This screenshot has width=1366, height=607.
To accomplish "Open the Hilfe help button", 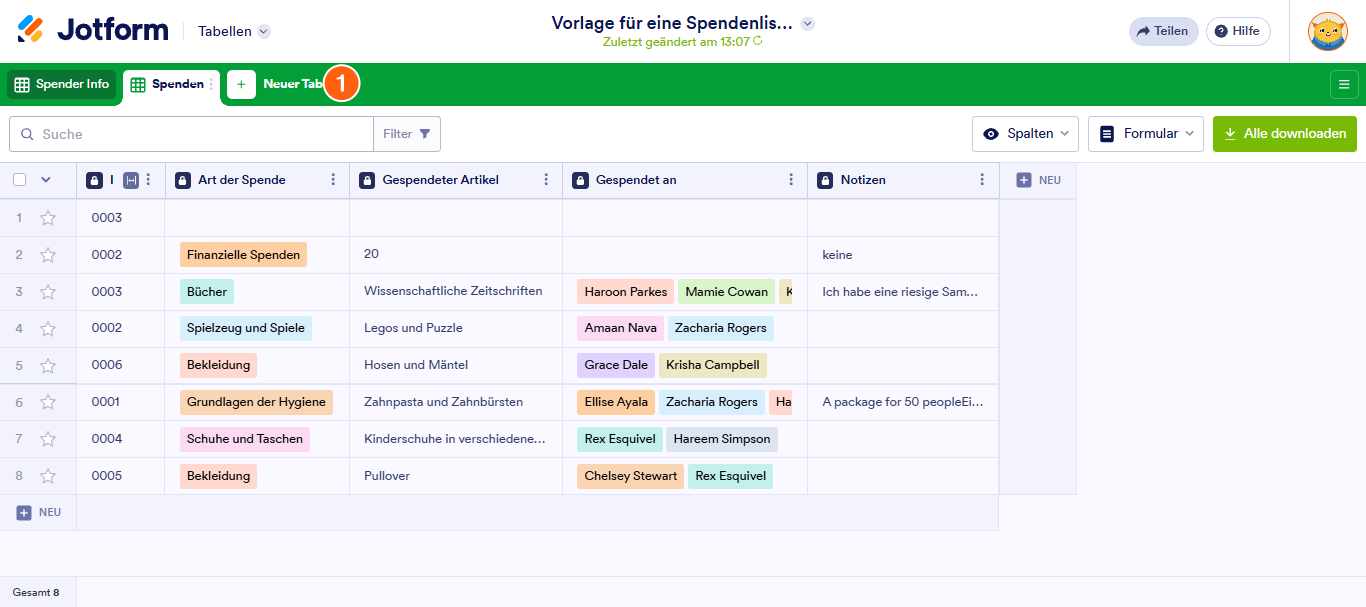I will click(1238, 31).
